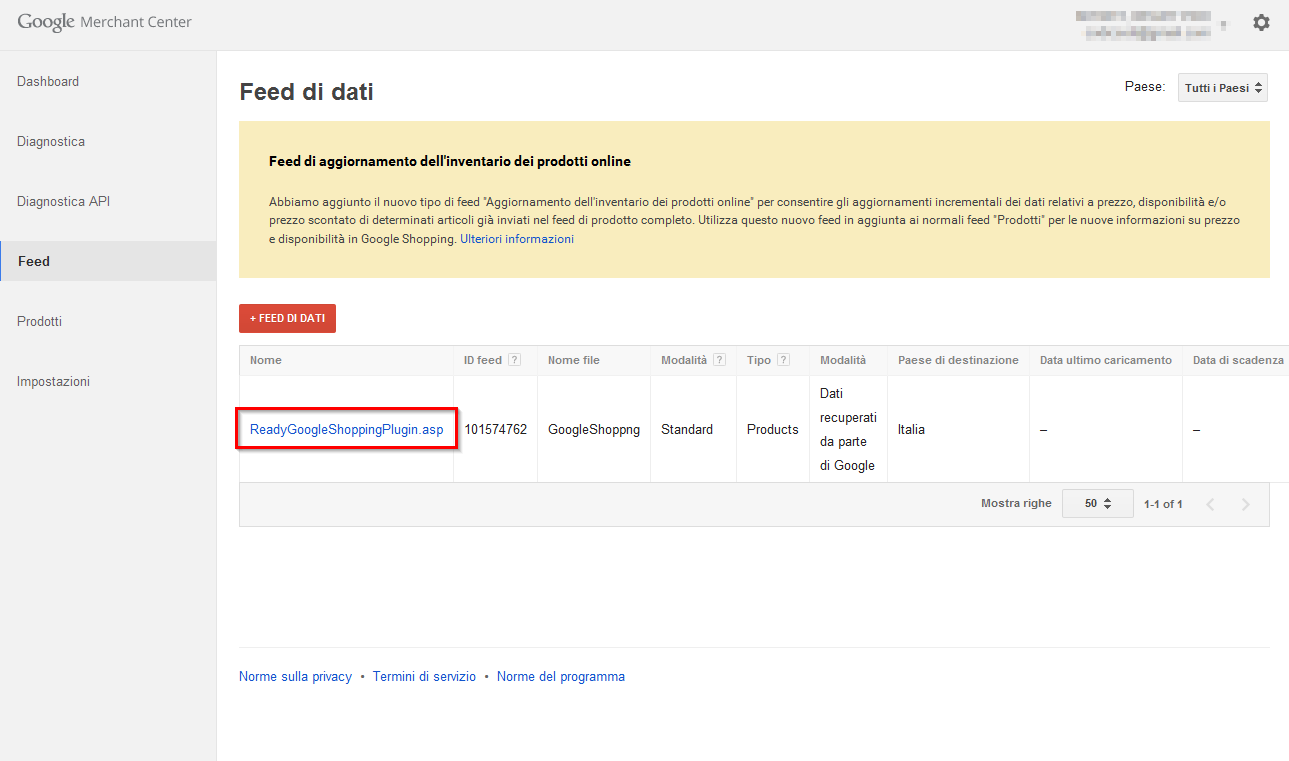Viewport: 1289px width, 761px height.
Task: Open the Mostra righe 50 dropdown
Action: coord(1097,504)
